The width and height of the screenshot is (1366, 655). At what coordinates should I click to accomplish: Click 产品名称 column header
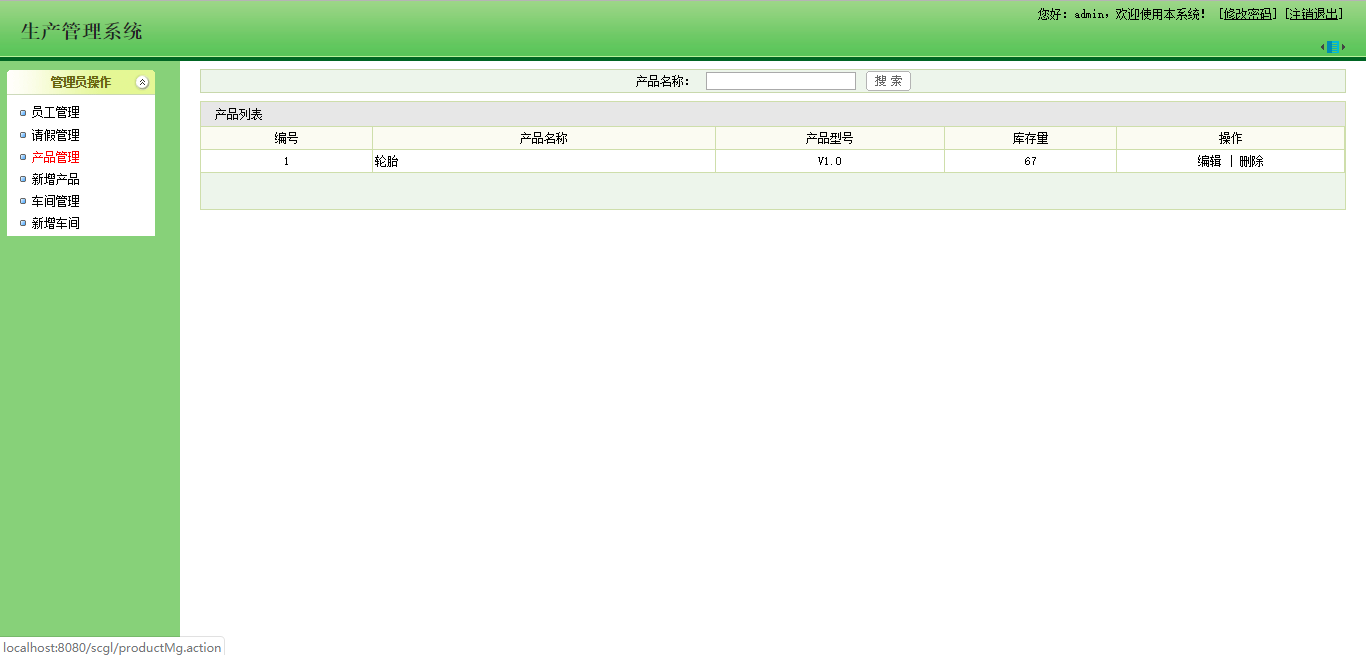click(544, 139)
